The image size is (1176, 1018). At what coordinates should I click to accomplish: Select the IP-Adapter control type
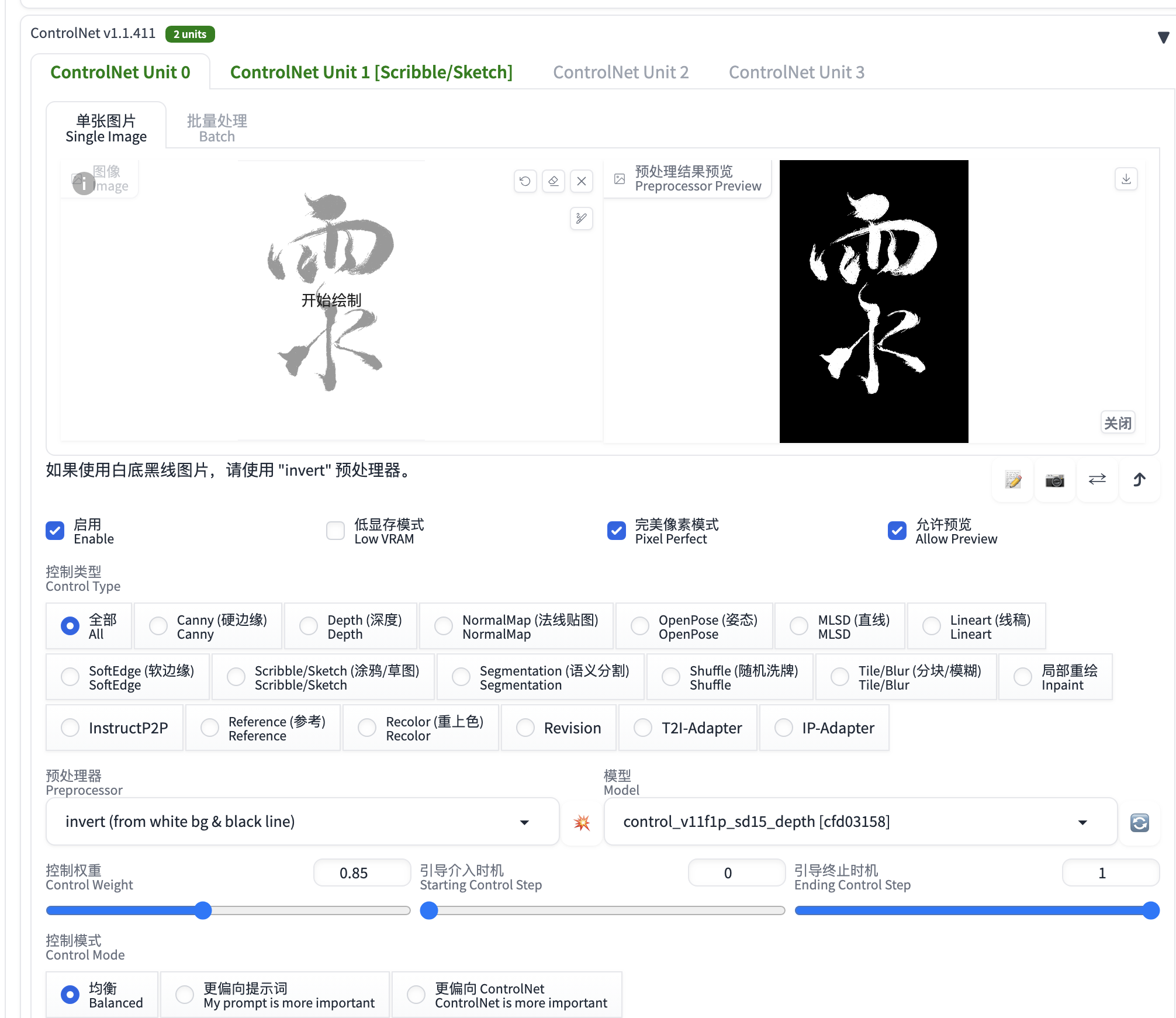point(824,728)
